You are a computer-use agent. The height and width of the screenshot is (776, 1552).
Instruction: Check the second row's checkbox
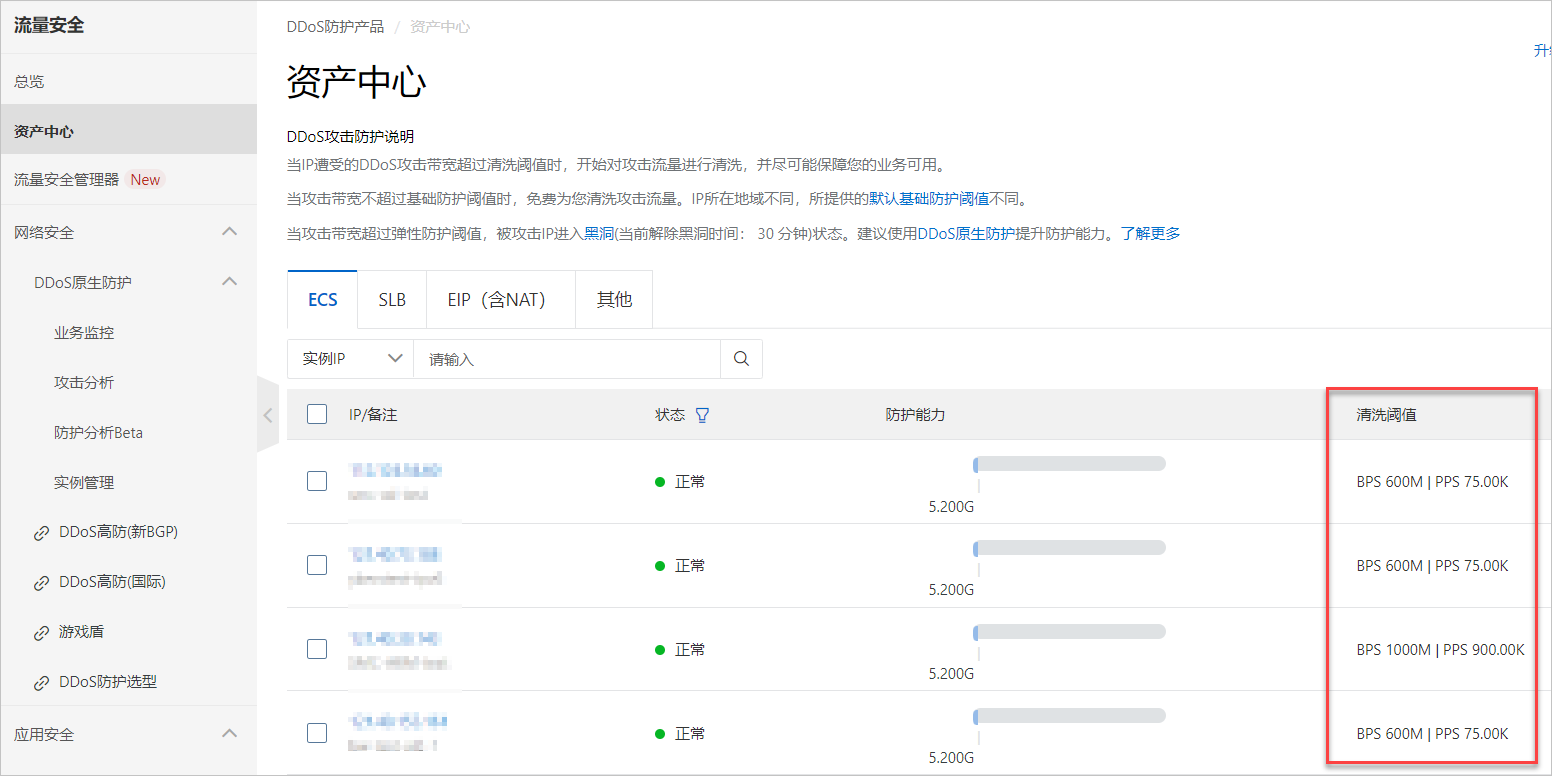pos(317,565)
